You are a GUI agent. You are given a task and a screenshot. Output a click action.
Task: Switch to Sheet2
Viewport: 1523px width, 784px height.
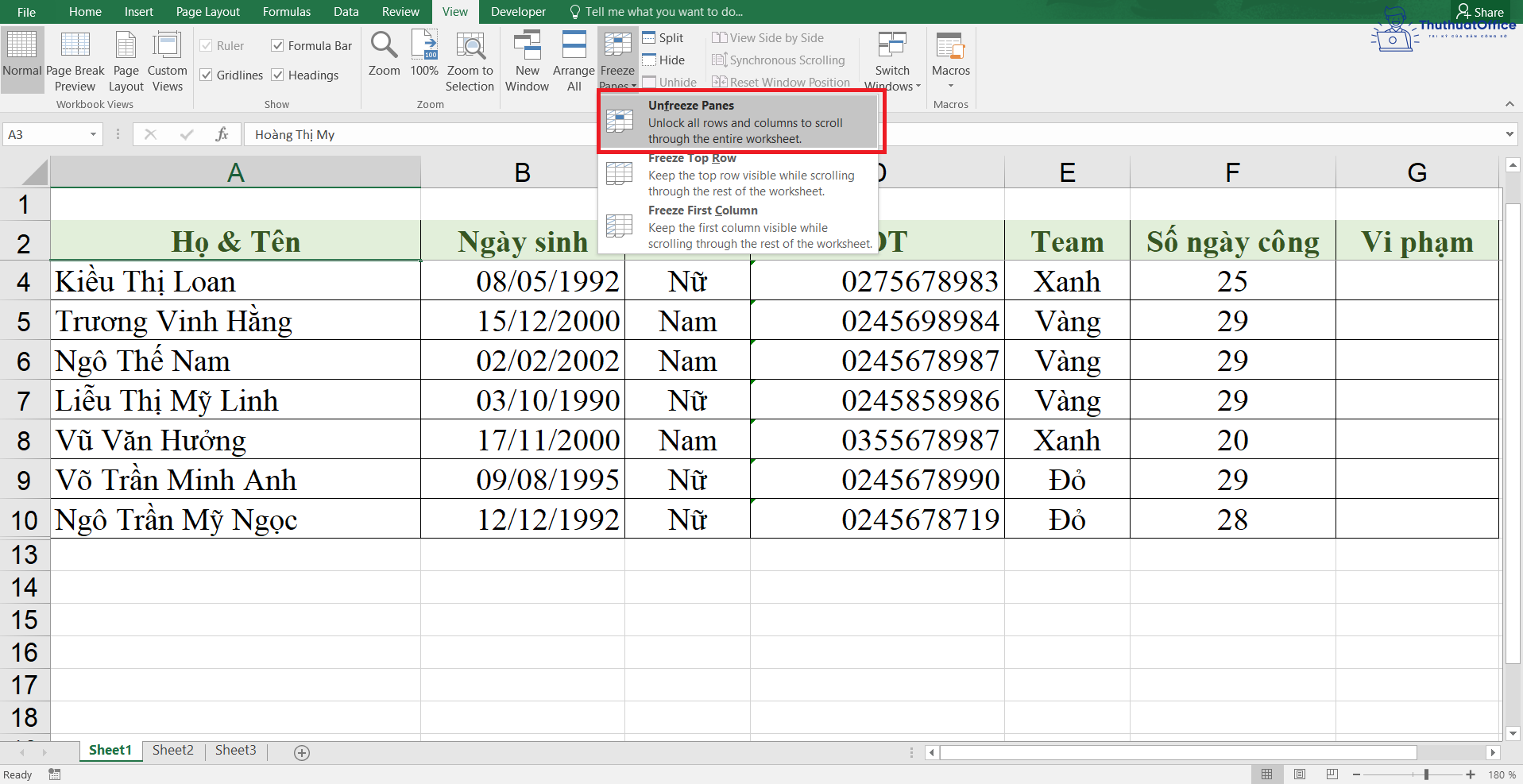172,750
